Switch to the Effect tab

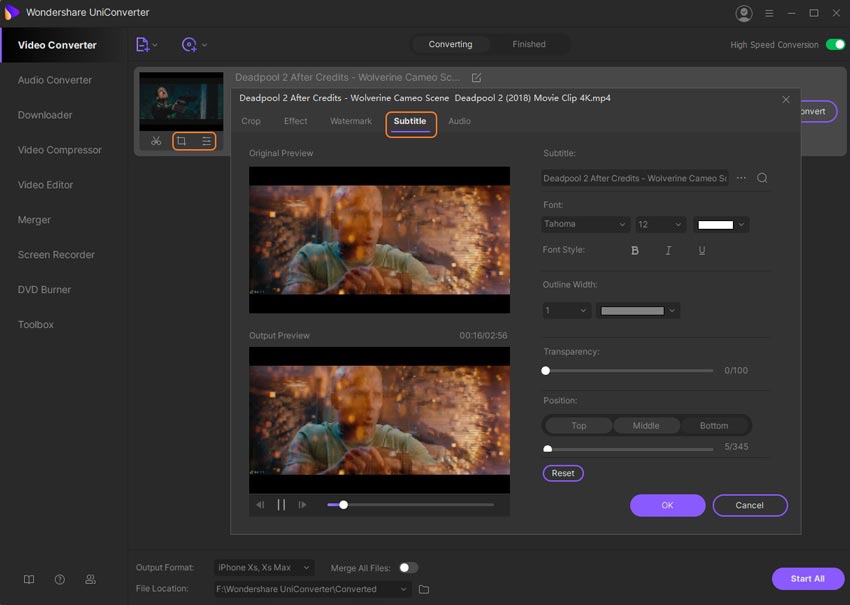295,121
